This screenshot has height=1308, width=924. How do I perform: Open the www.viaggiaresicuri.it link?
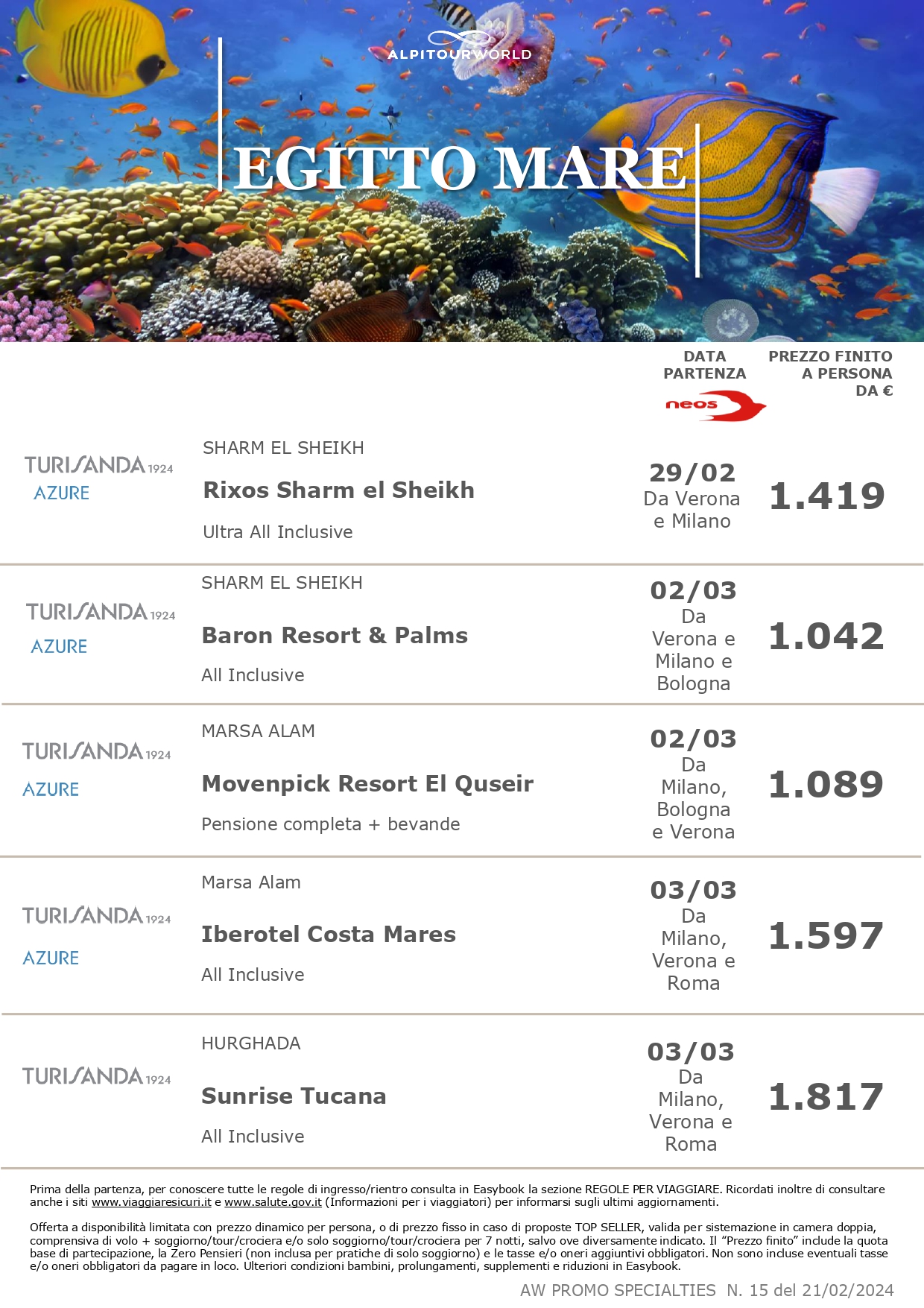point(151,1201)
